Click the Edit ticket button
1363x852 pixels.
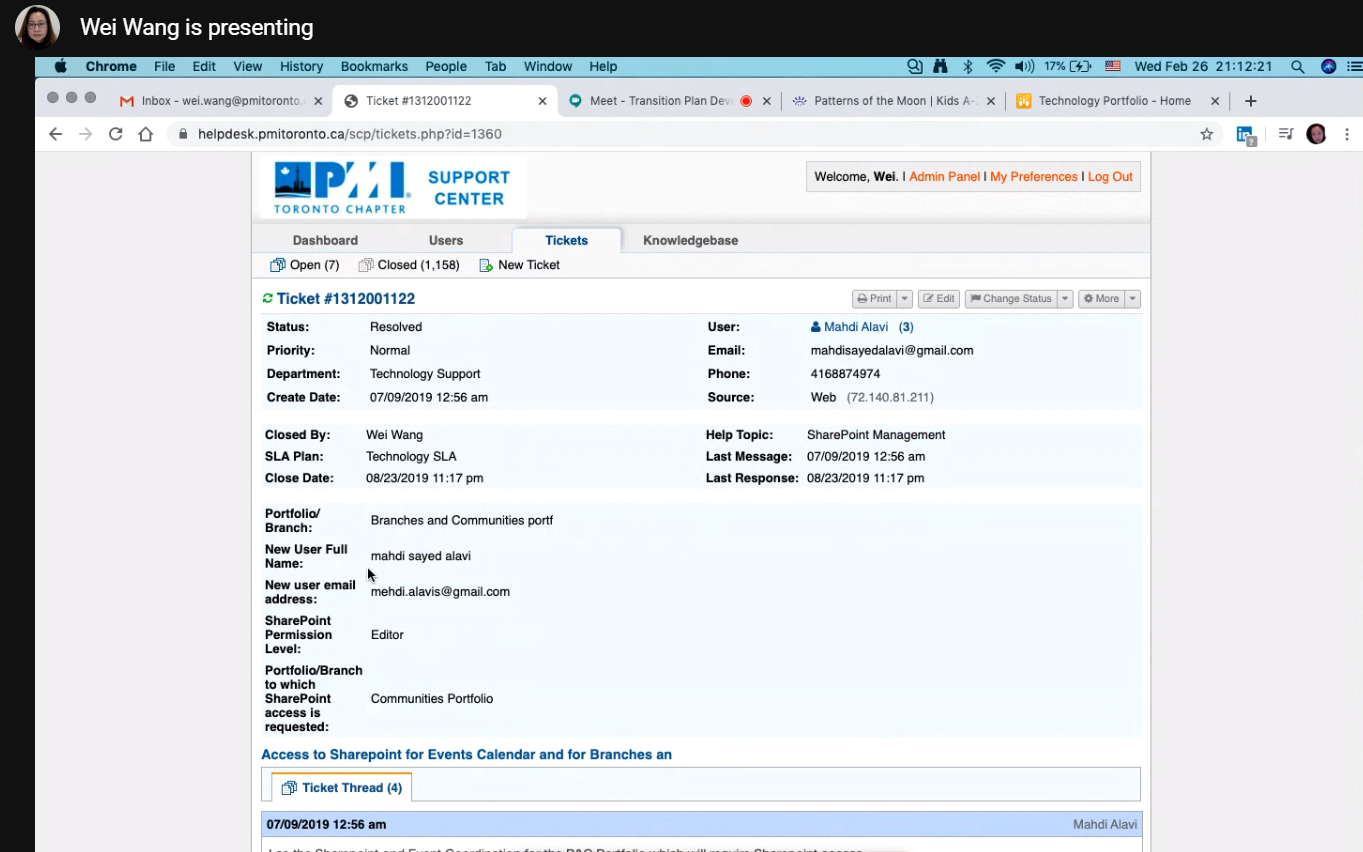point(939,299)
